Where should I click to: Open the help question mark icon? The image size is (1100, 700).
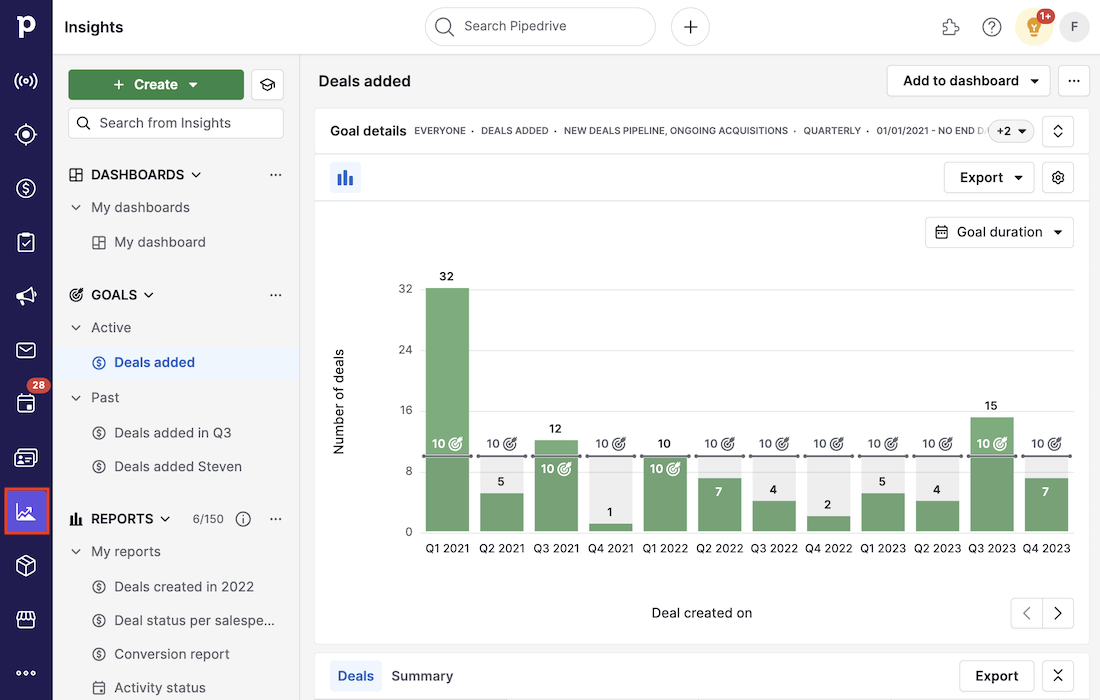[991, 27]
